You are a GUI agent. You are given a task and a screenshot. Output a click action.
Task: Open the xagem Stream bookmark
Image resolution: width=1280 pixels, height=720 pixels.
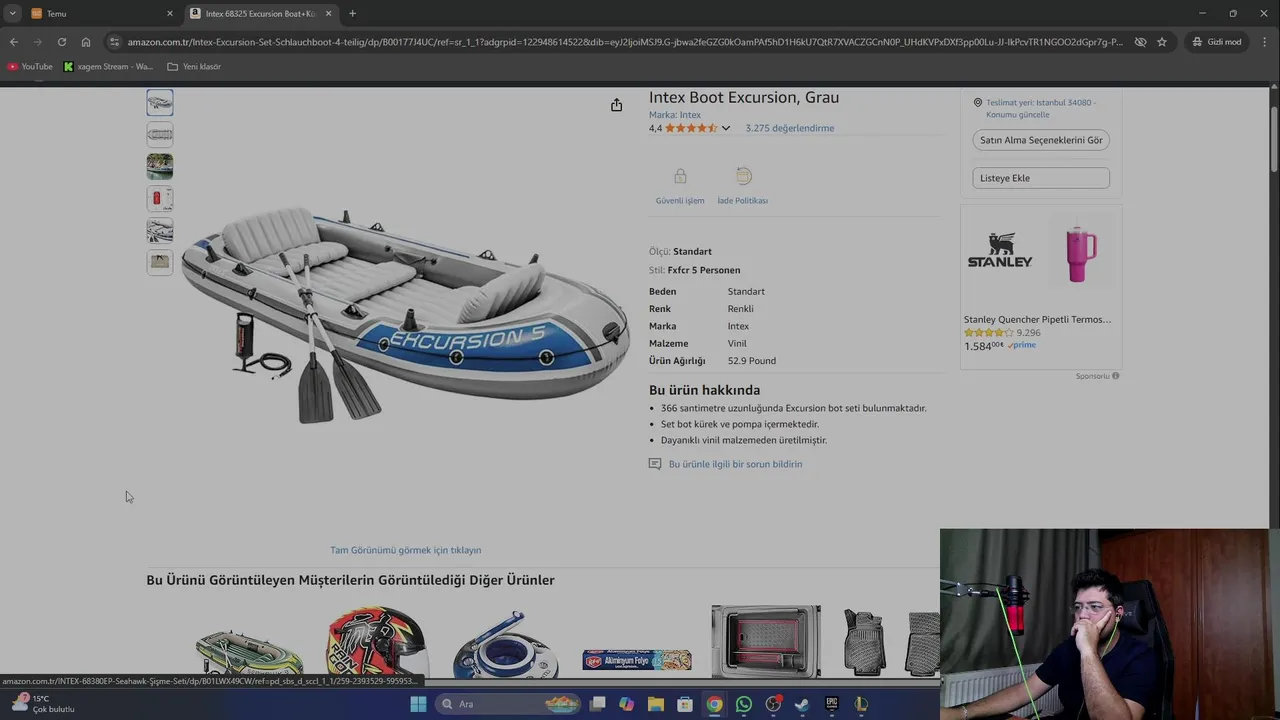point(108,66)
